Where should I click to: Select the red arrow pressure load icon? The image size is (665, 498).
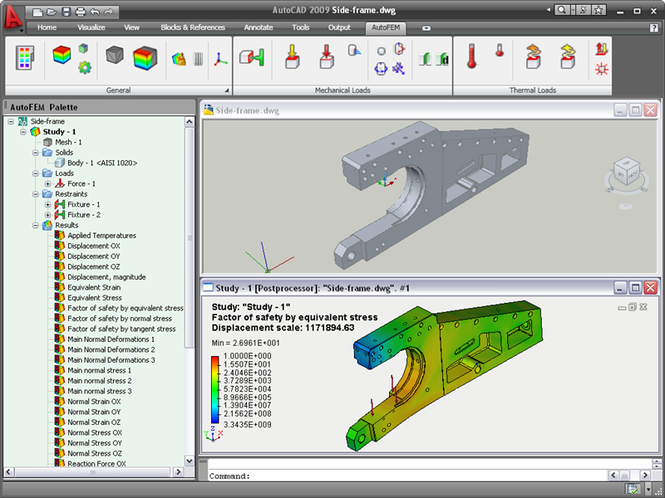(x=326, y=56)
